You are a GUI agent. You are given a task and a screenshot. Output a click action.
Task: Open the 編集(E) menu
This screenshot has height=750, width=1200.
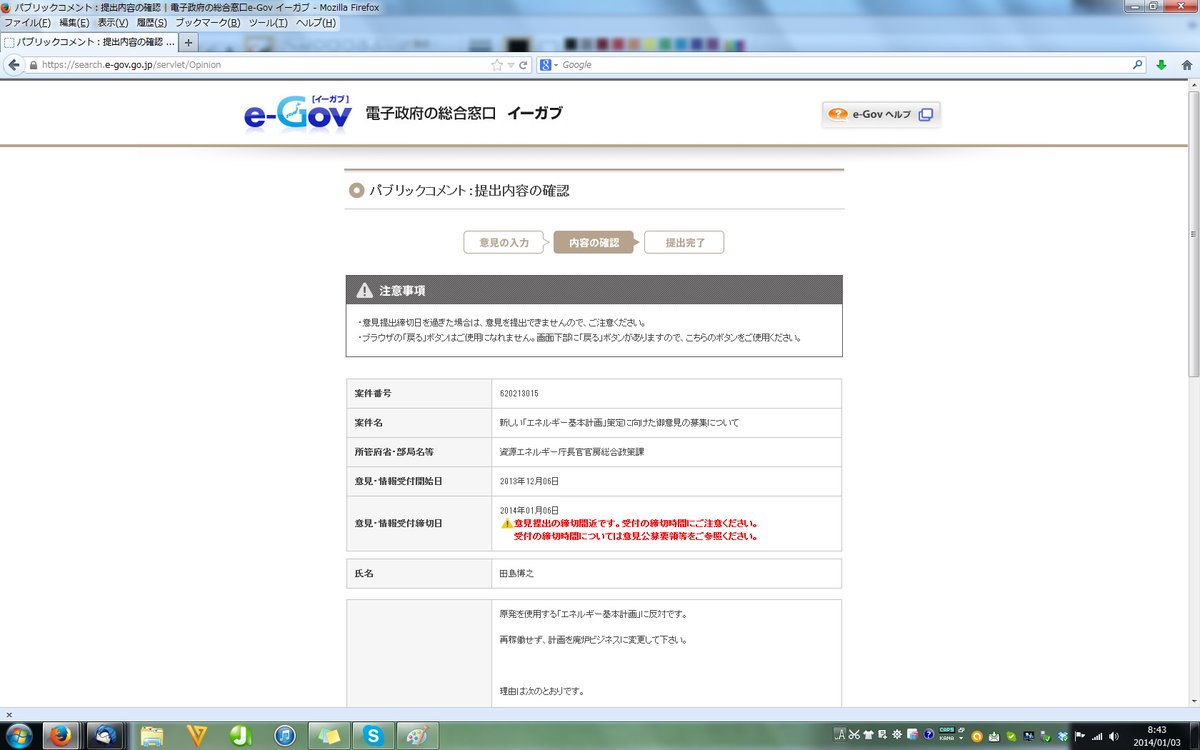click(x=74, y=22)
